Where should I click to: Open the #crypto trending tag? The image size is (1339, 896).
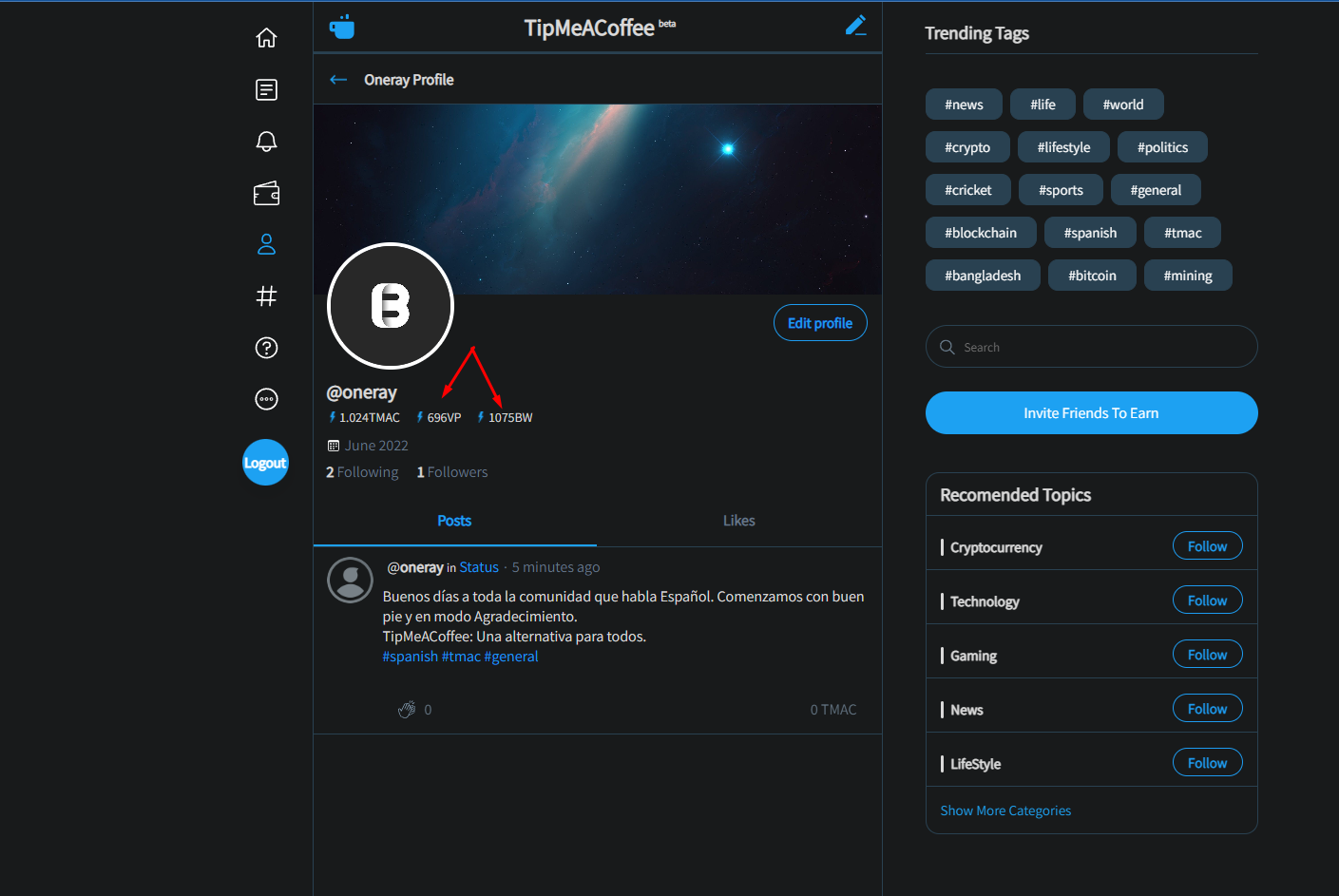pyautogui.click(x=967, y=147)
